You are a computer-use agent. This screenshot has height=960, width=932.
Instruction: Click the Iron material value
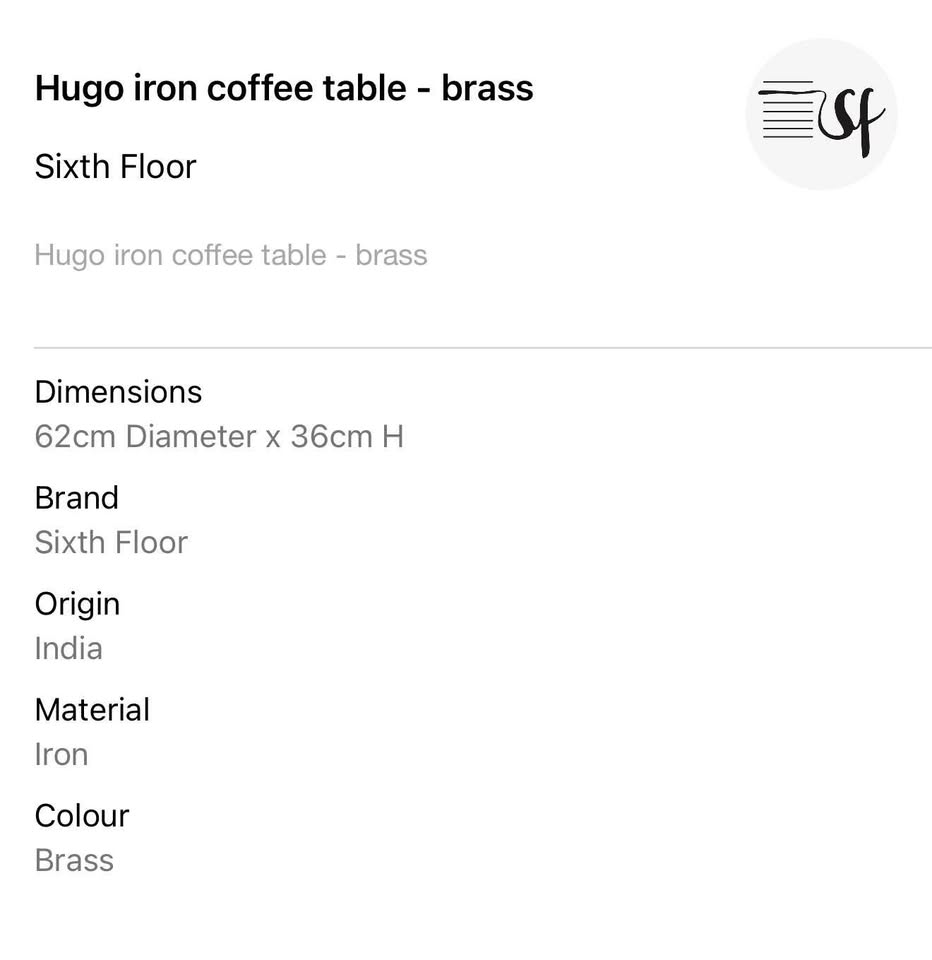point(61,754)
